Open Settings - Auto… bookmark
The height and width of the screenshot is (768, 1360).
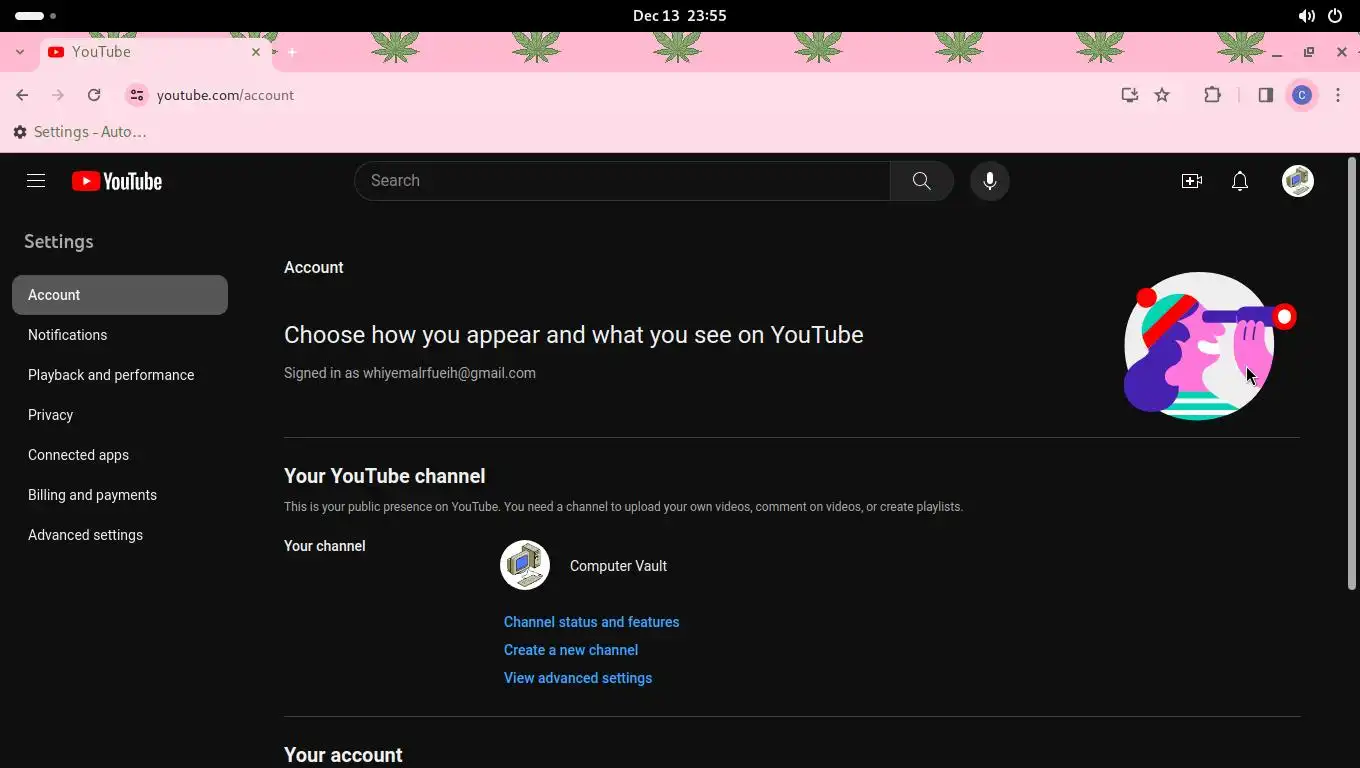[x=80, y=132]
